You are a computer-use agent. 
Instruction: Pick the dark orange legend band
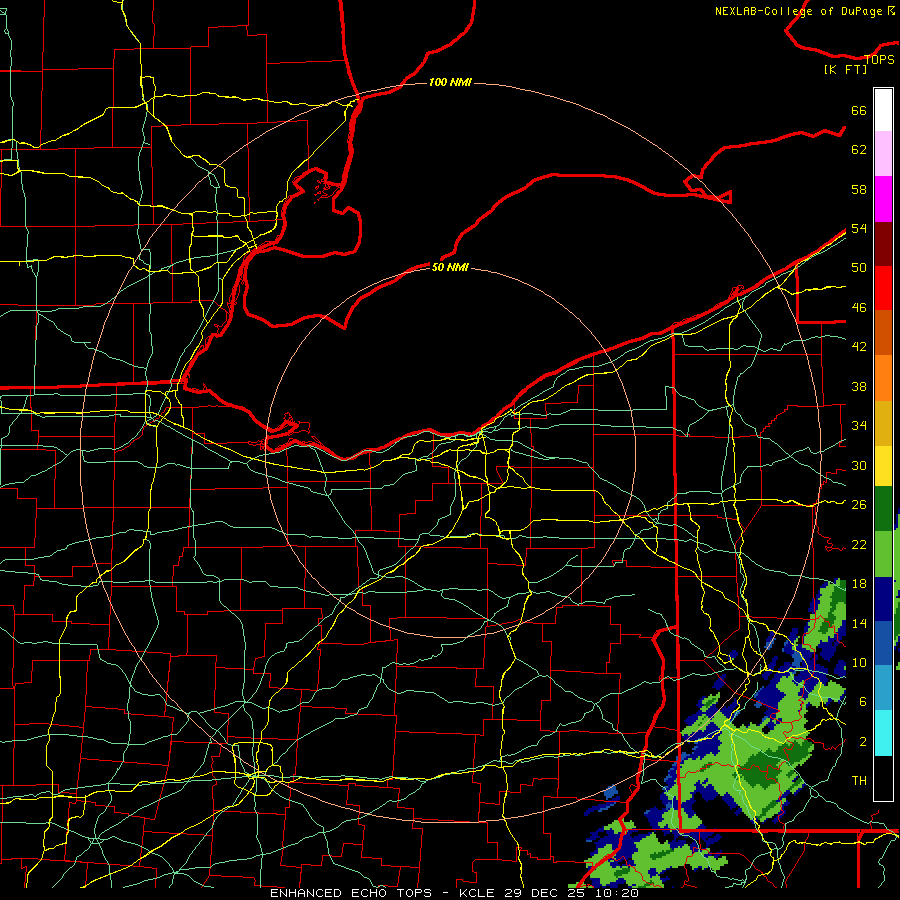[x=883, y=333]
